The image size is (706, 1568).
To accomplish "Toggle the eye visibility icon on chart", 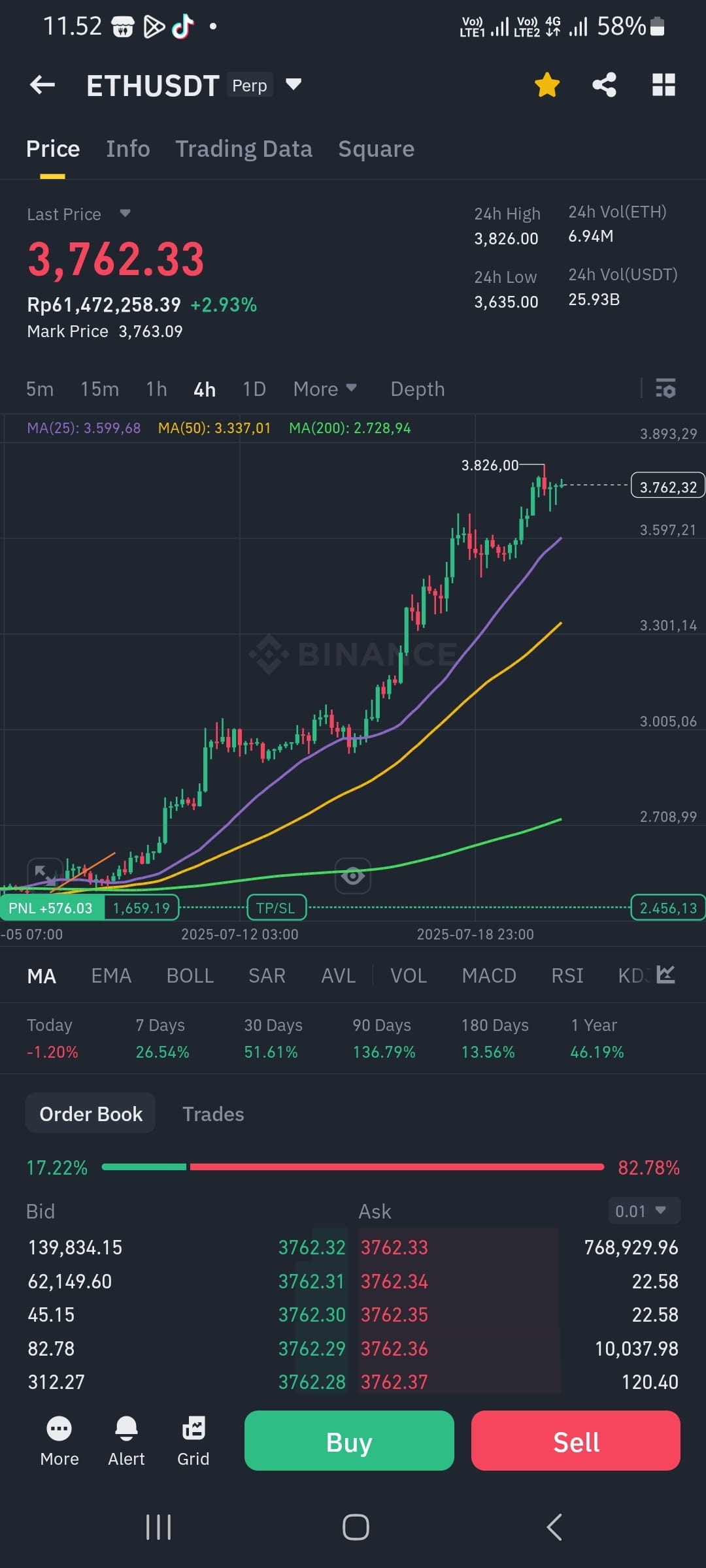I will pos(353,875).
